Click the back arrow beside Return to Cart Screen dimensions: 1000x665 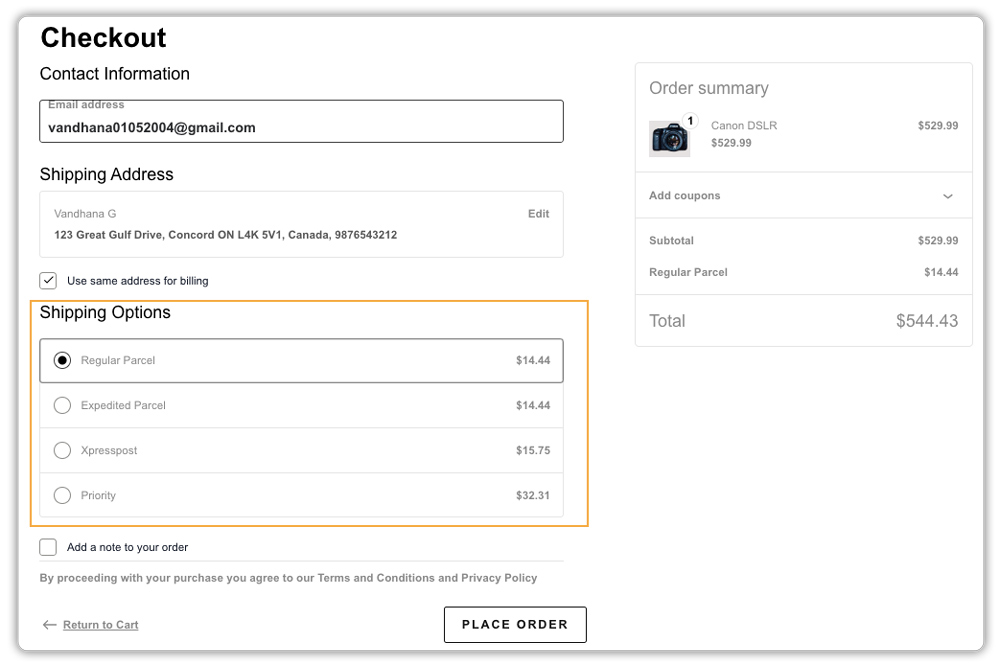click(x=49, y=625)
